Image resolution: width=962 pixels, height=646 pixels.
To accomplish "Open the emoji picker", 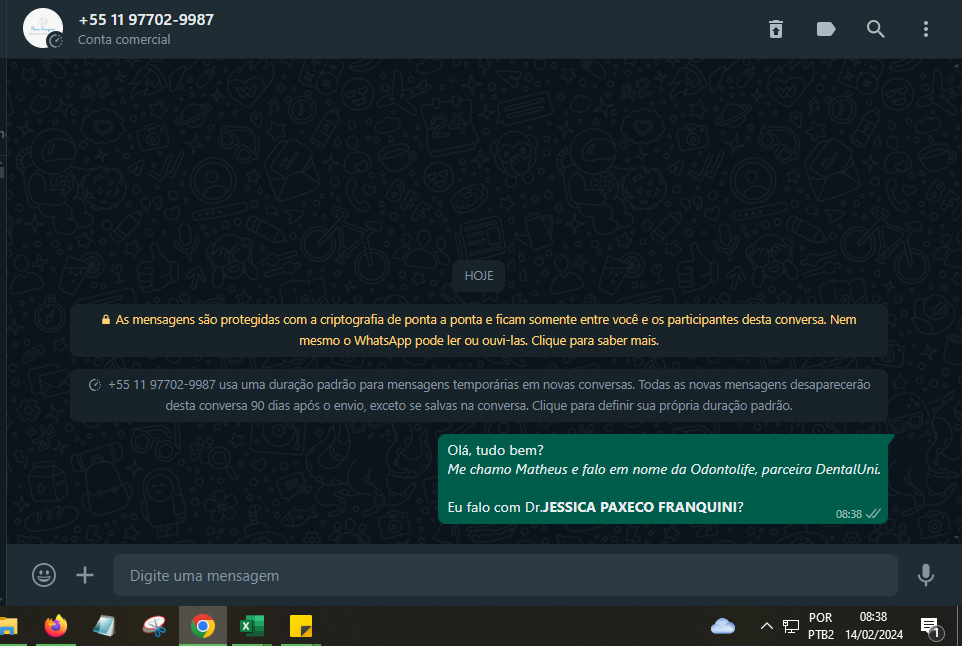I will [x=44, y=575].
